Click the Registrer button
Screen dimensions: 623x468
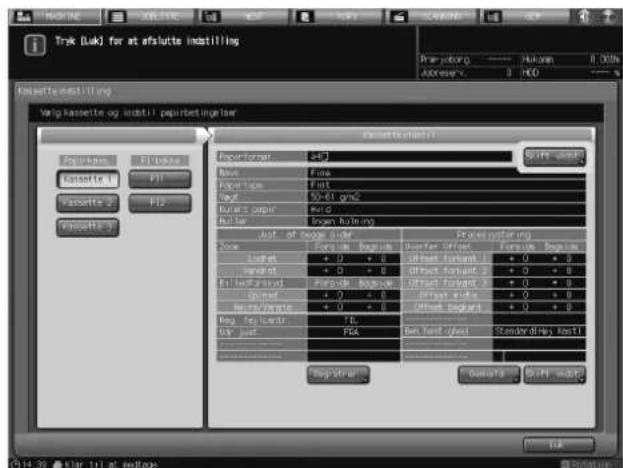(x=338, y=374)
